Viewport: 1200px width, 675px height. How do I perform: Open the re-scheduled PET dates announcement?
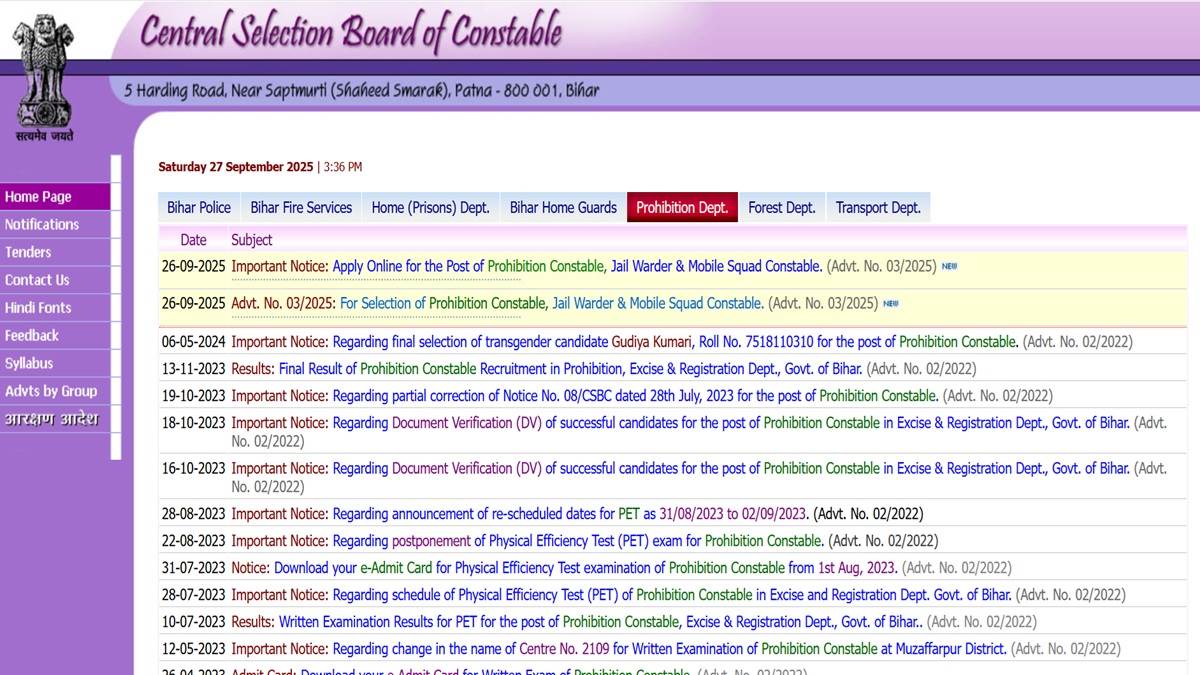(x=570, y=514)
